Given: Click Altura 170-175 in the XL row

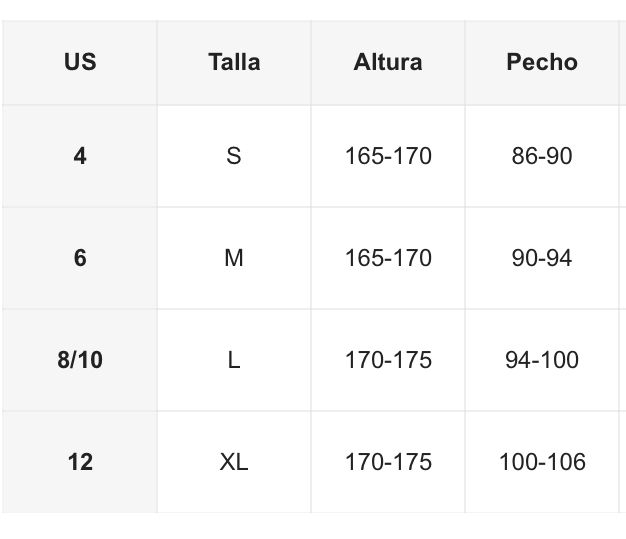Looking at the screenshot, I should (x=388, y=462).
